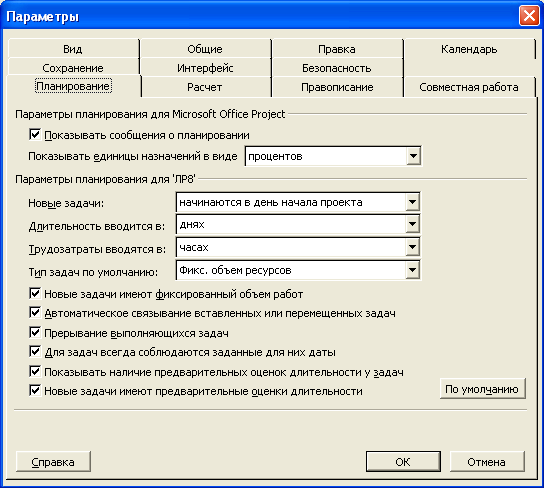This screenshot has height=488, width=544.
Task: Open the единицы назначений dropdown arrow
Action: coord(413,156)
